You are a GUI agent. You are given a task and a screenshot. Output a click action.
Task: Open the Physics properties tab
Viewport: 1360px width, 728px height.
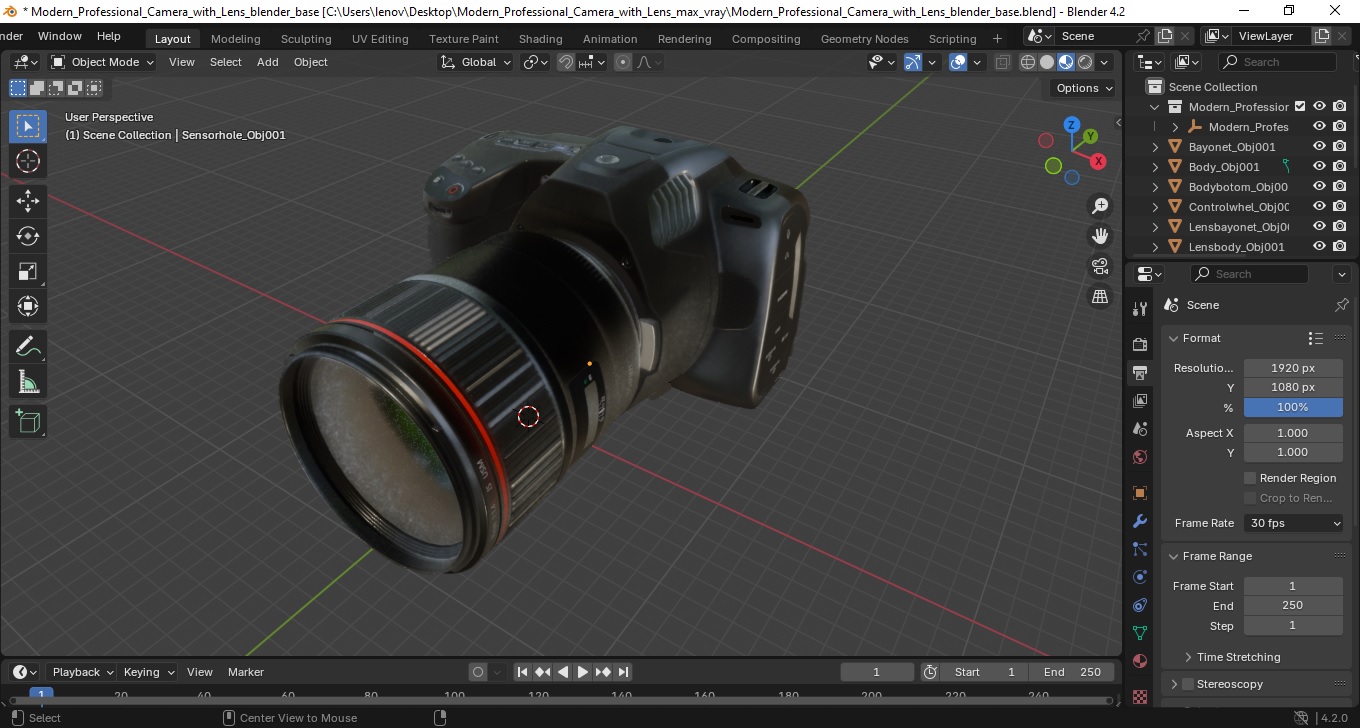coord(1139,577)
